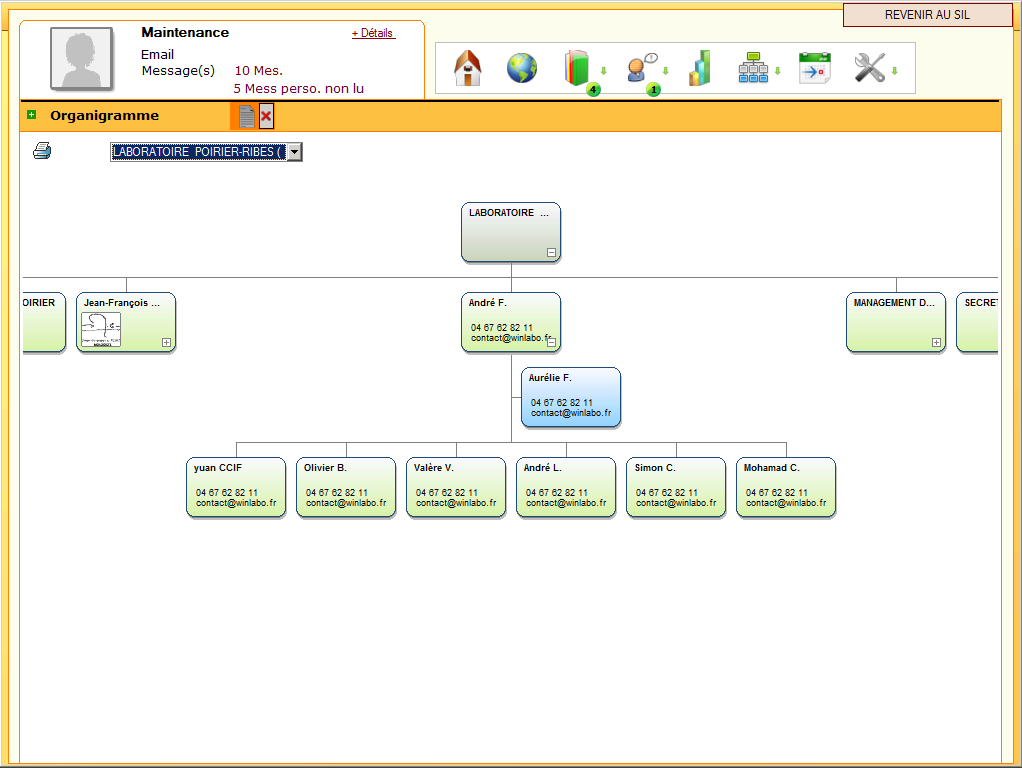
Task: Collapse the LABORATOIRE root node
Action: 551,253
